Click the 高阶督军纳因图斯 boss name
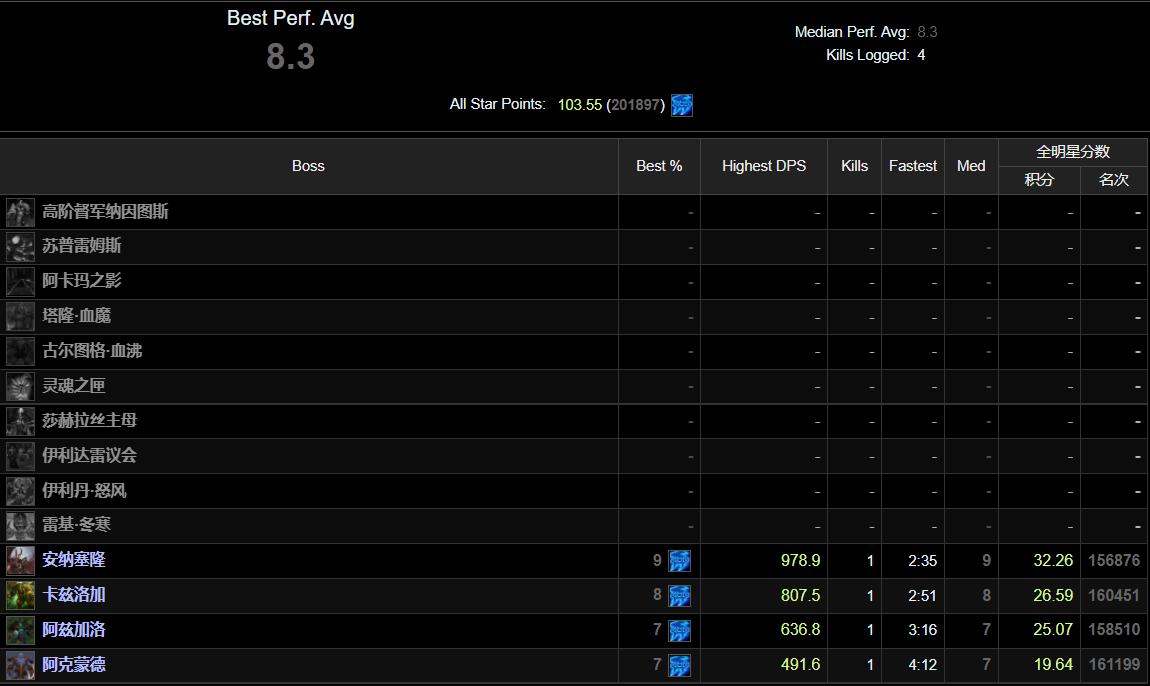 [x=105, y=212]
